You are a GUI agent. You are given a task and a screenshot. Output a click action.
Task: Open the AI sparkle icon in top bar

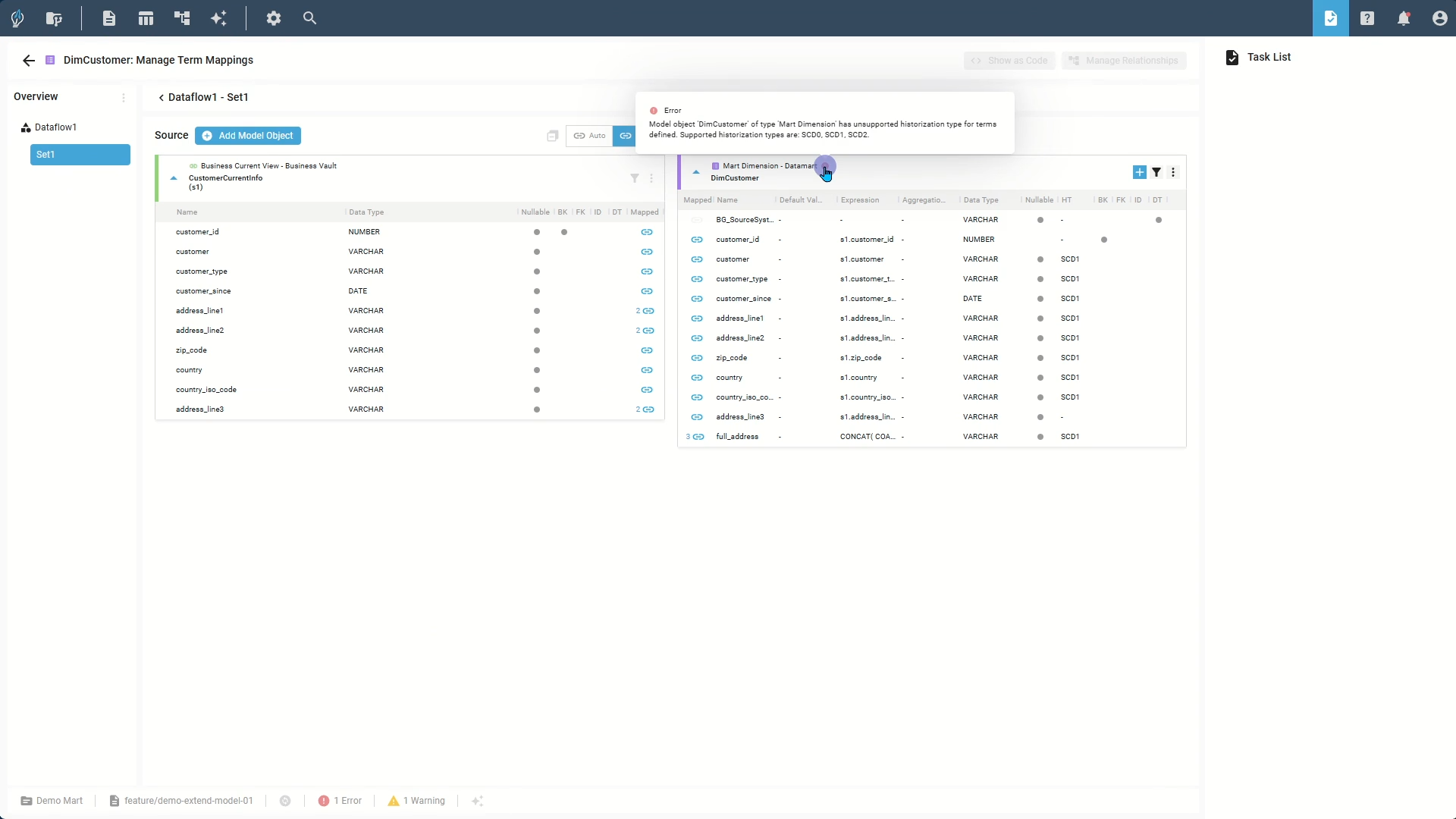click(218, 18)
